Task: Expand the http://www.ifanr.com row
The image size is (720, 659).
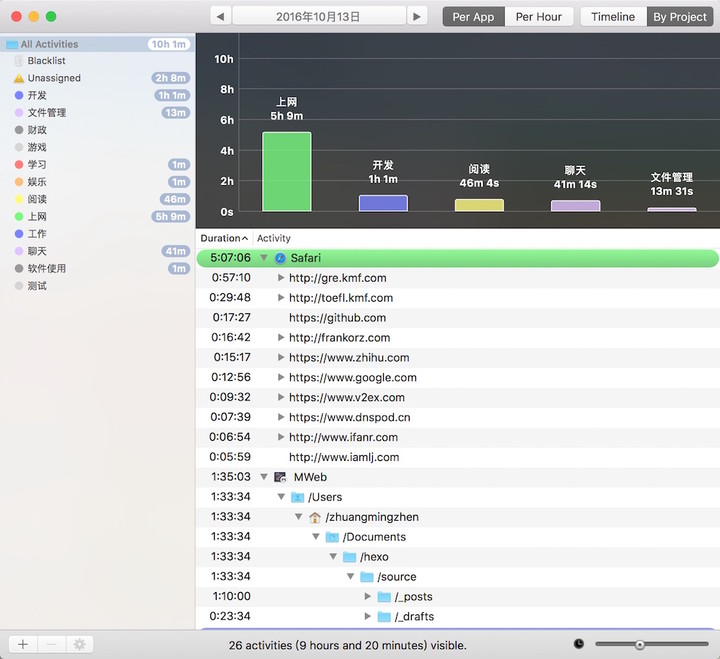Action: pyautogui.click(x=281, y=437)
